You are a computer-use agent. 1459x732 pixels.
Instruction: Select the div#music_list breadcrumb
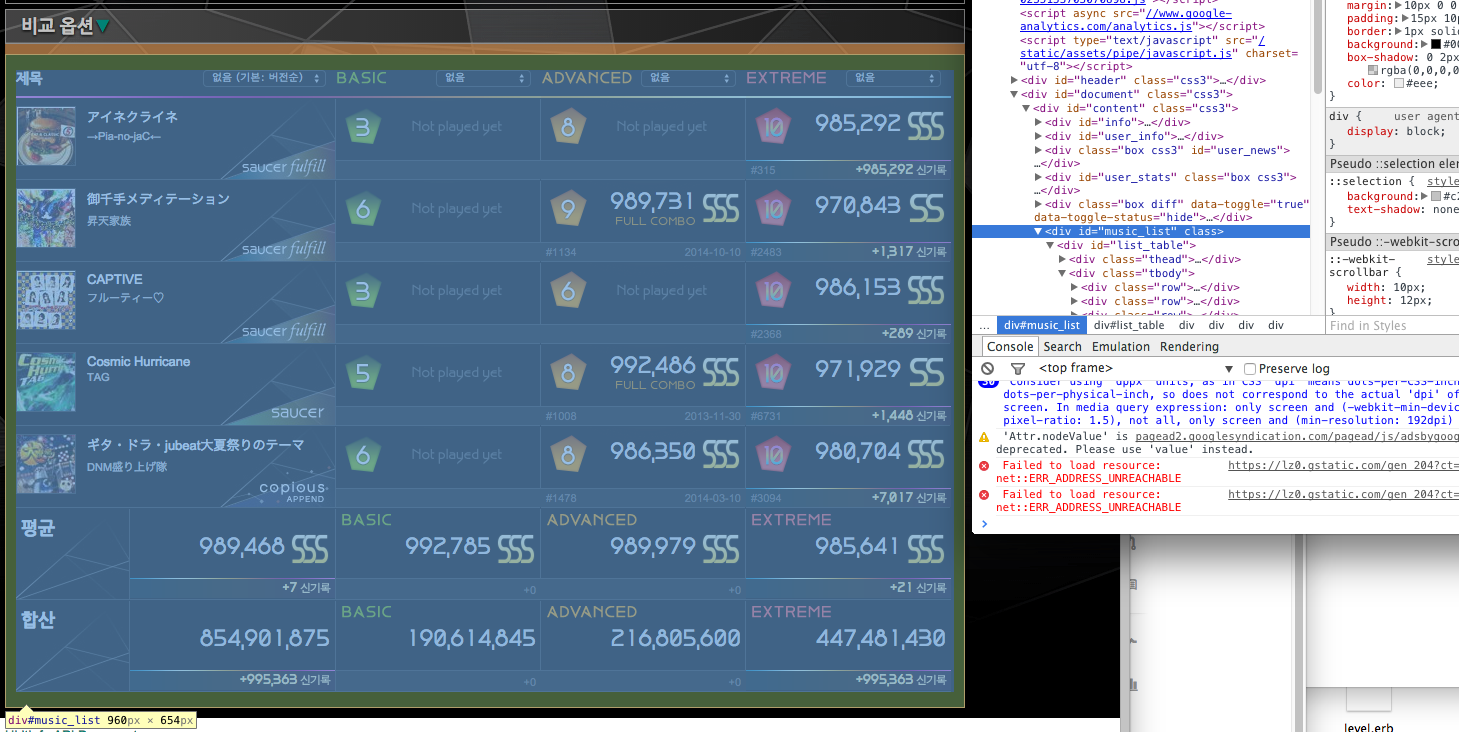coord(1042,325)
